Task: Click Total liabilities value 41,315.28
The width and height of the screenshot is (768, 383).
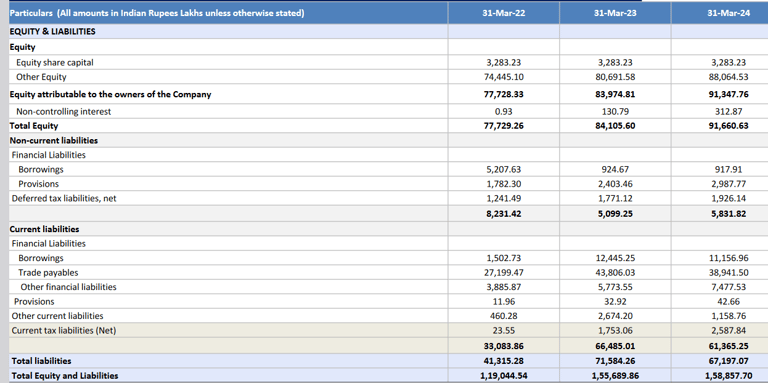Action: [x=504, y=361]
